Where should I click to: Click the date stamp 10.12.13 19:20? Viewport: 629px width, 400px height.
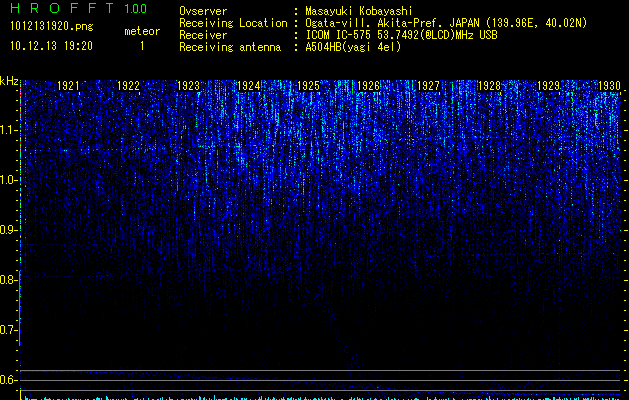coord(51,46)
